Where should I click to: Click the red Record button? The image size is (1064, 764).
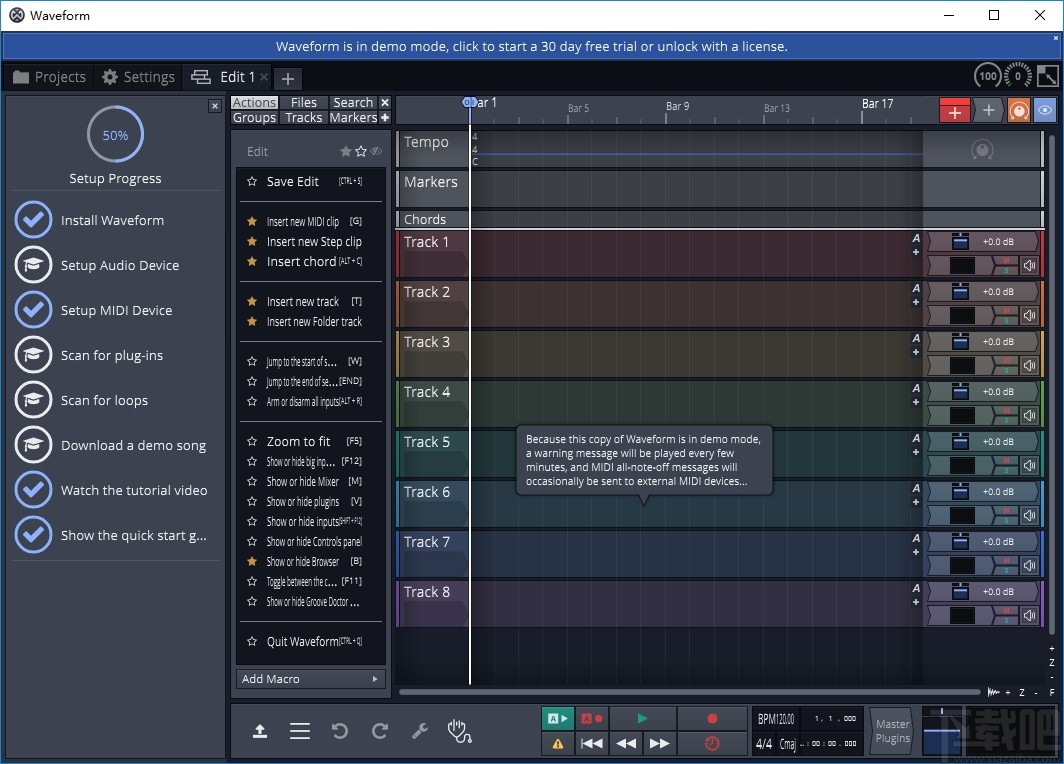tap(712, 718)
